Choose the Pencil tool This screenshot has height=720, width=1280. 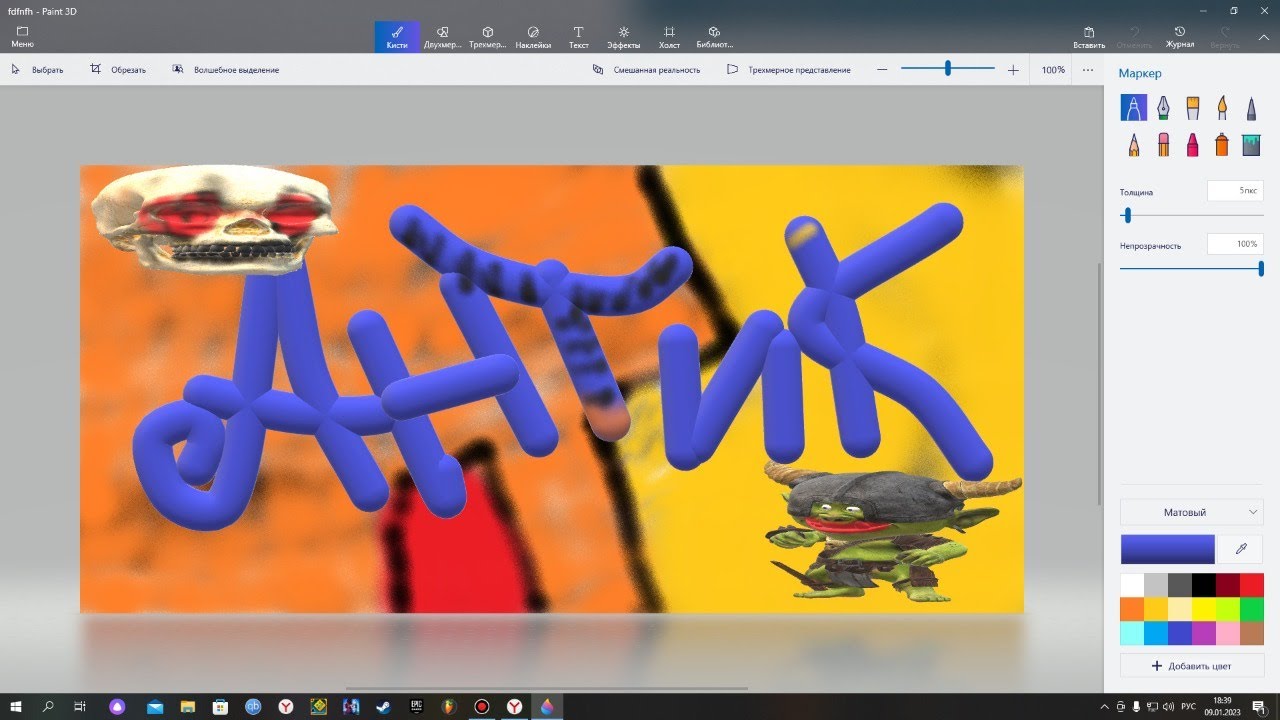point(1134,145)
